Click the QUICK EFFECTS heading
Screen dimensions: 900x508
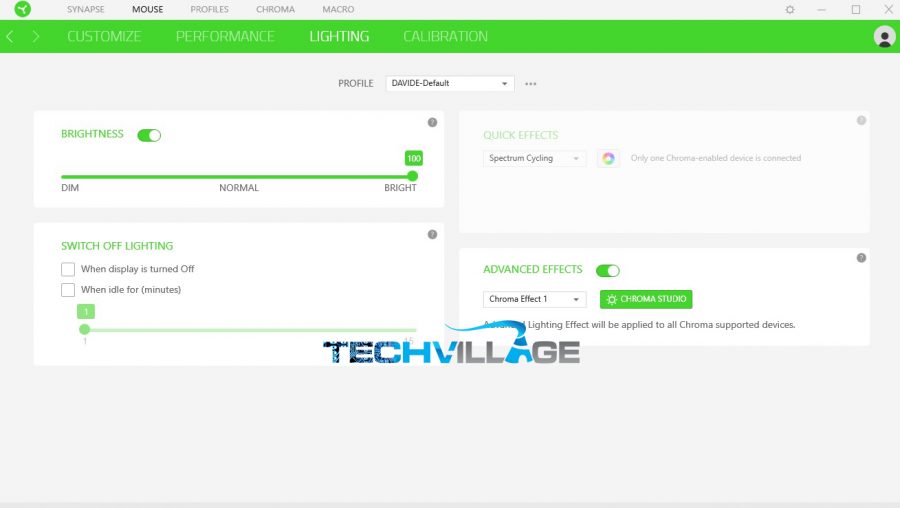pyautogui.click(x=521, y=135)
